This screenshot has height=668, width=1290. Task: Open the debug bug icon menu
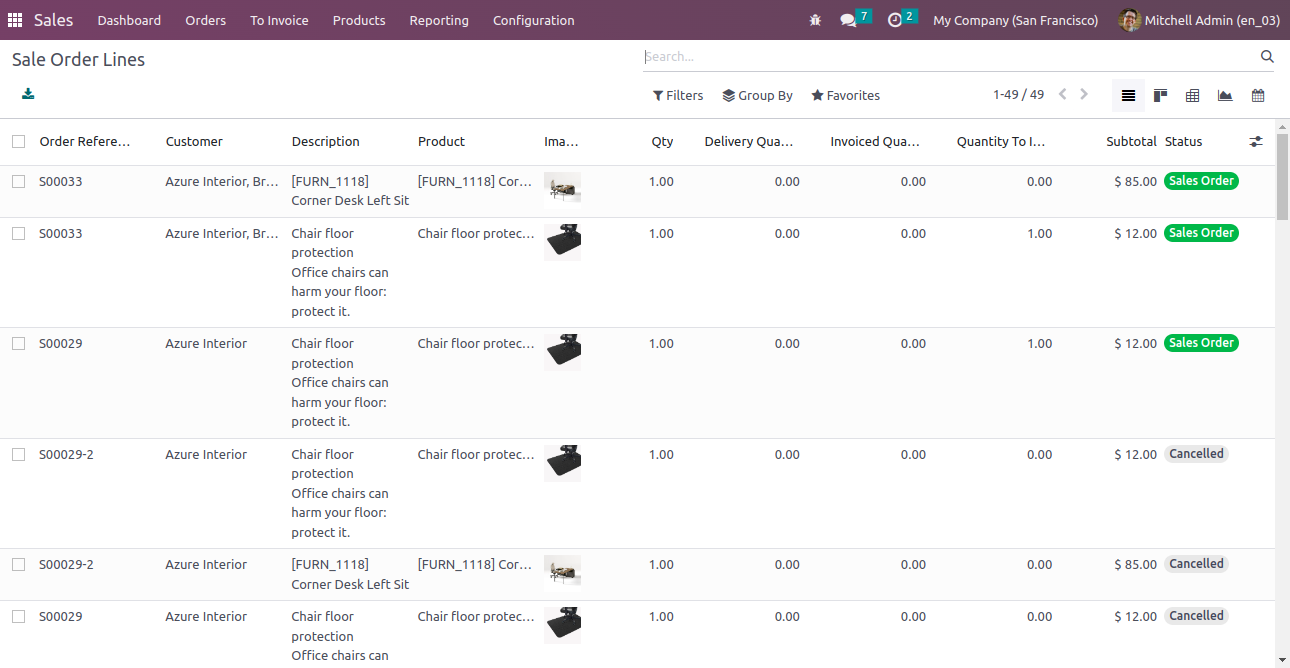pos(816,20)
